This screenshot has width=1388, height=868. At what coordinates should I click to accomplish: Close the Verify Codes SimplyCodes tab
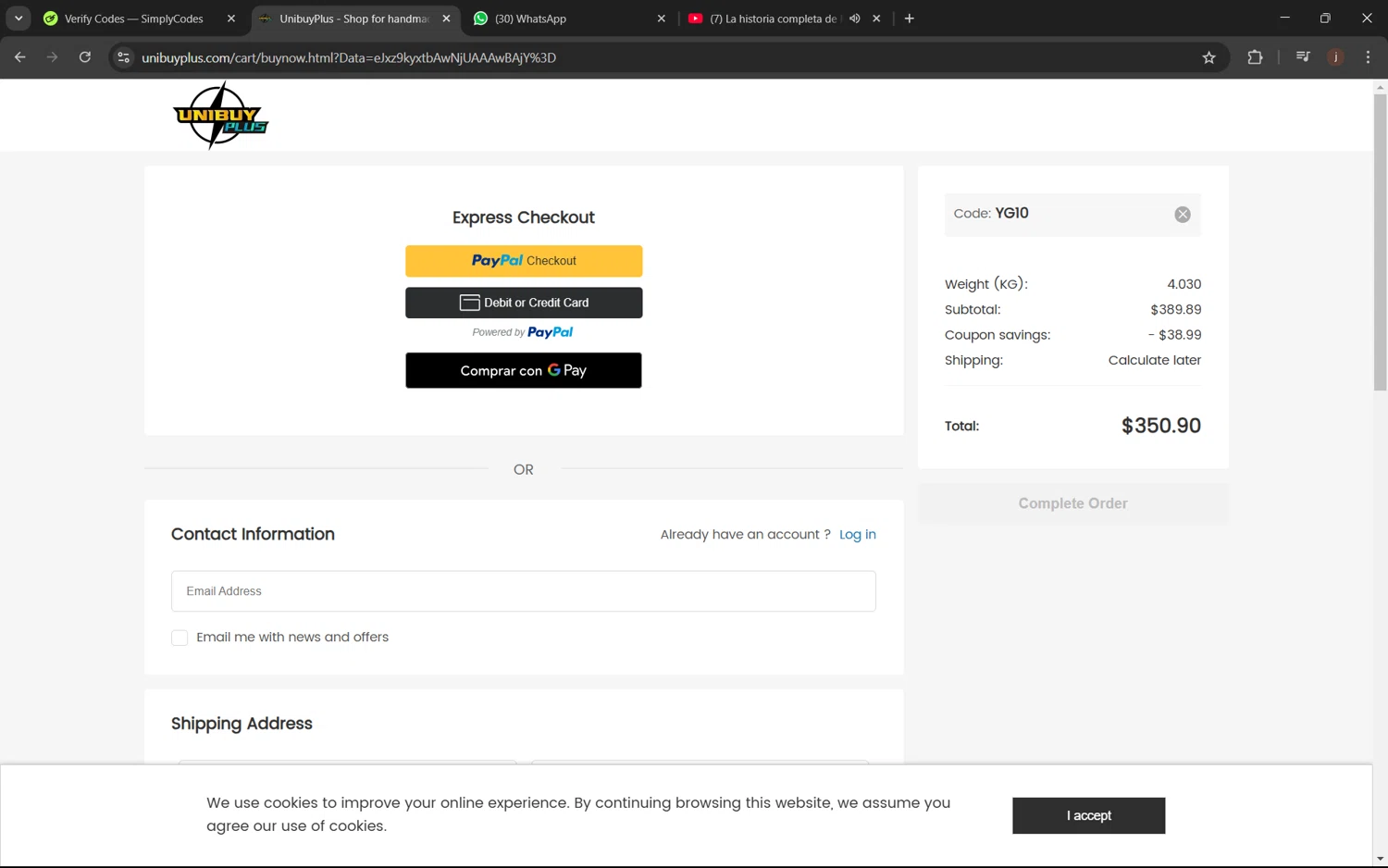231,19
